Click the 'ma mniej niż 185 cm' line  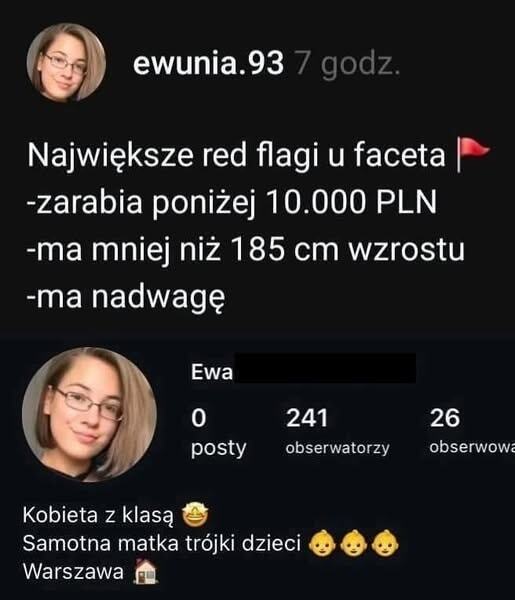(245, 250)
